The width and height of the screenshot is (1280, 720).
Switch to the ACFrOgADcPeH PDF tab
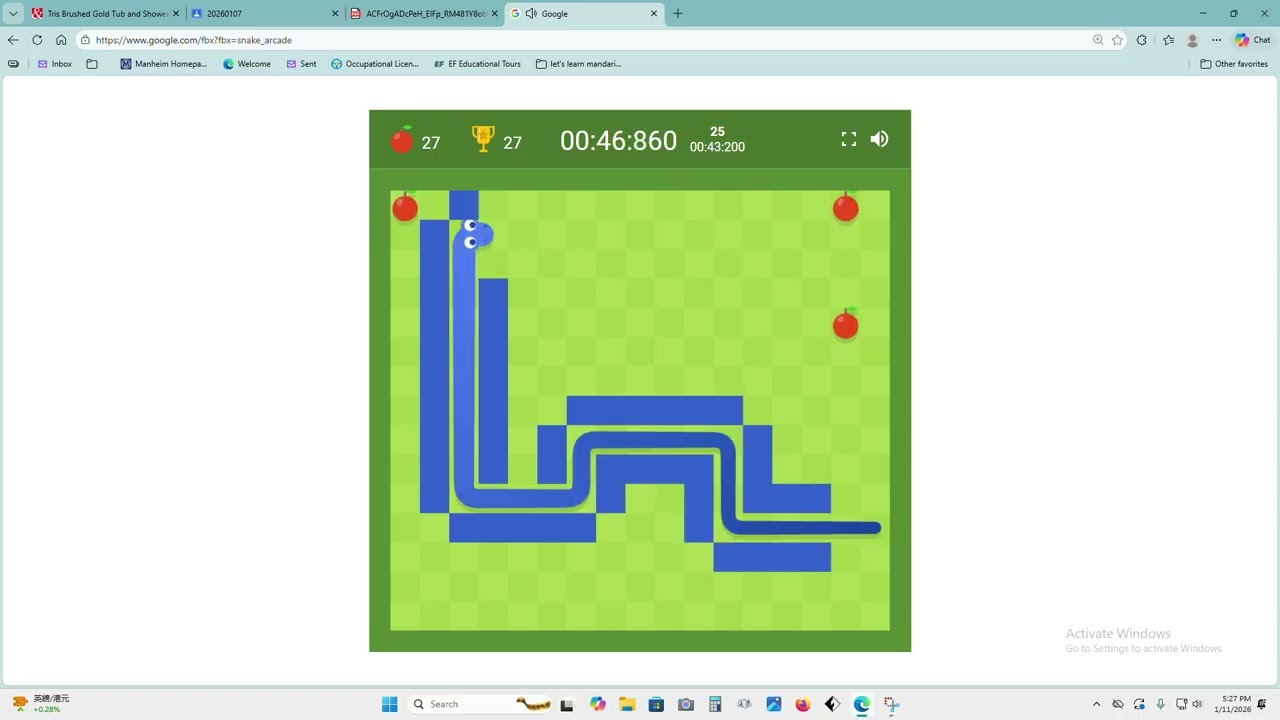tap(424, 14)
